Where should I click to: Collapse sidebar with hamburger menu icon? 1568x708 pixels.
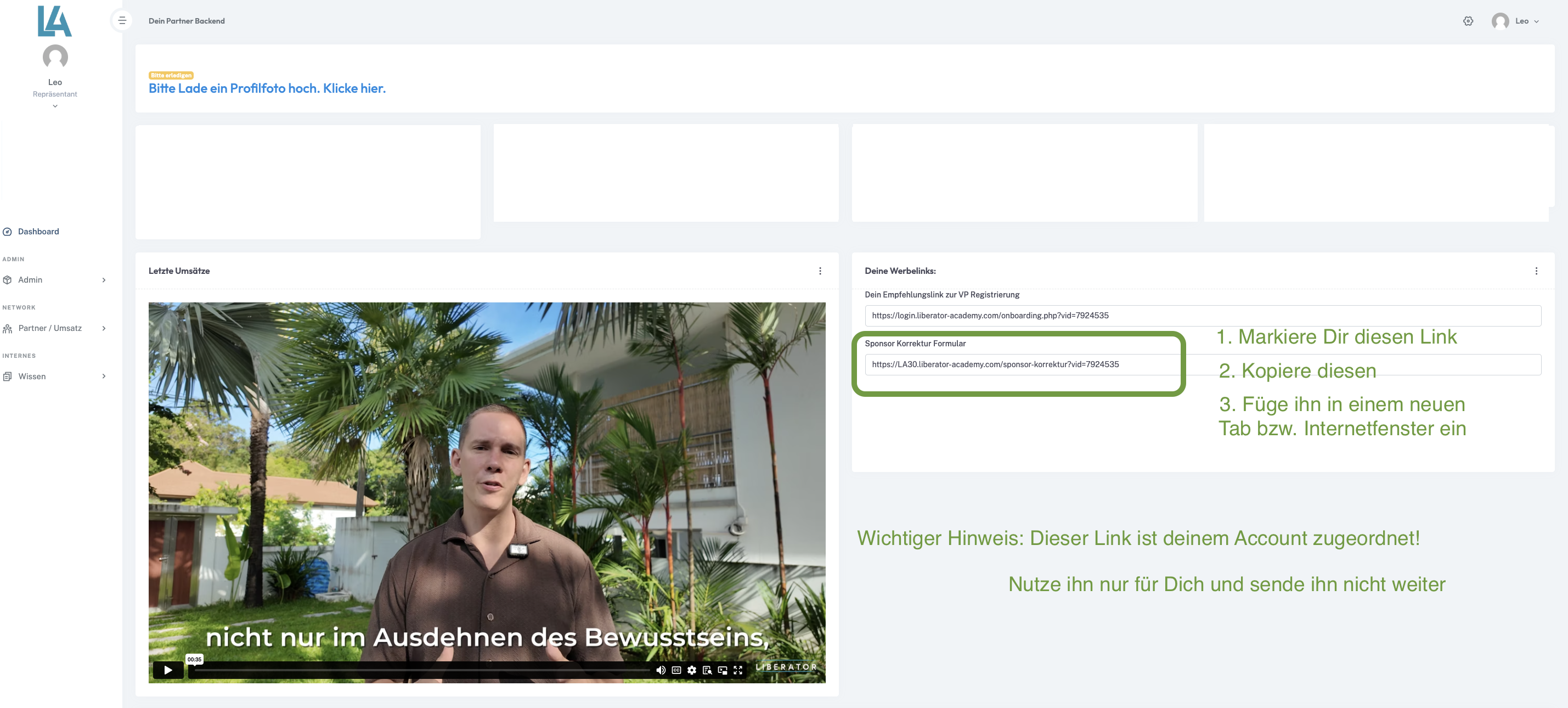click(122, 21)
